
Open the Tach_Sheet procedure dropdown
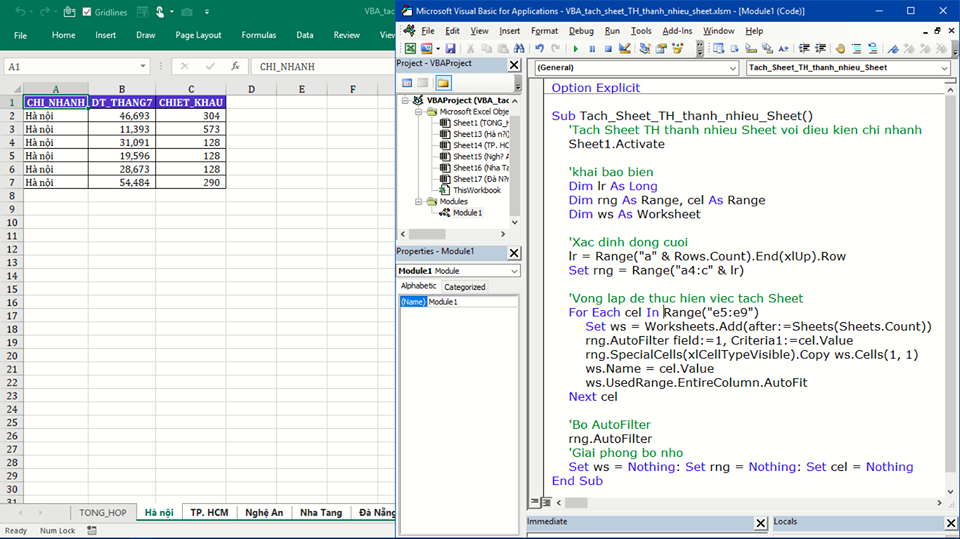click(943, 68)
